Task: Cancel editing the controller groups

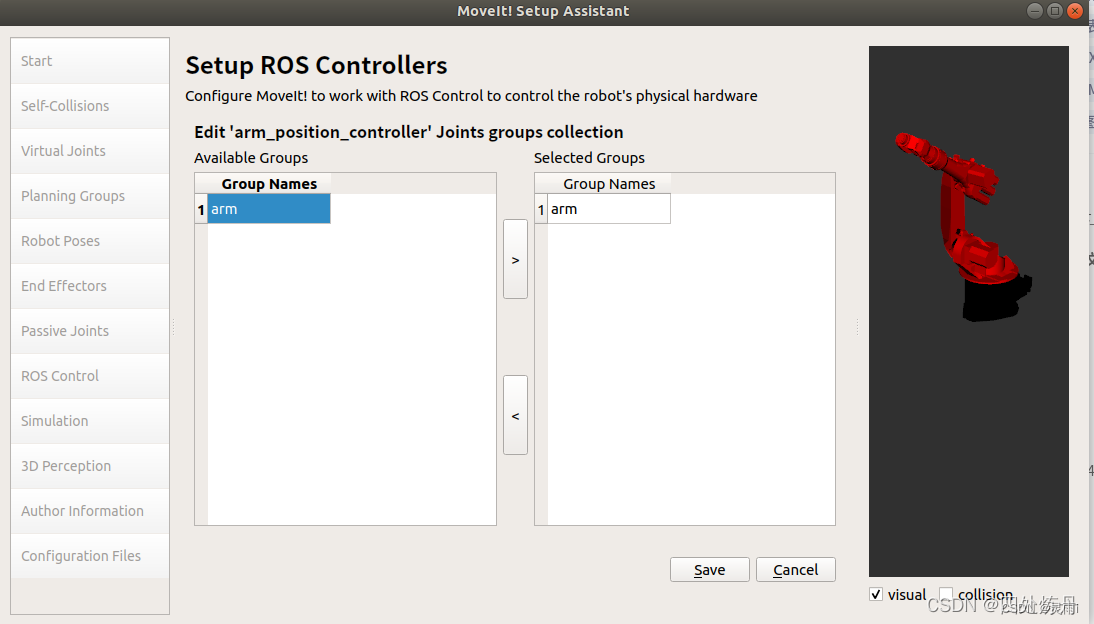Action: coord(795,569)
